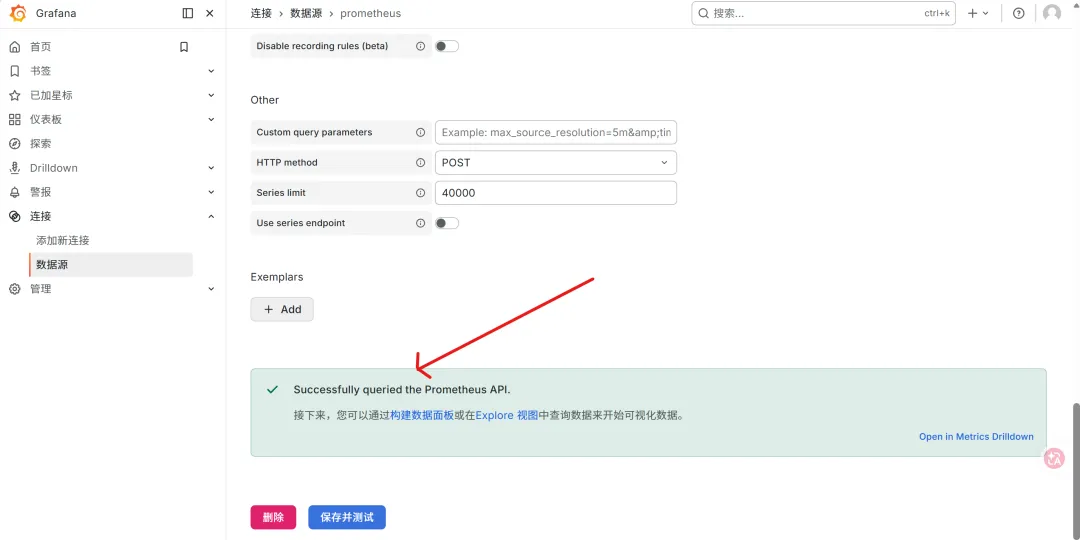
Task: Click the 首页 home icon
Action: click(14, 47)
